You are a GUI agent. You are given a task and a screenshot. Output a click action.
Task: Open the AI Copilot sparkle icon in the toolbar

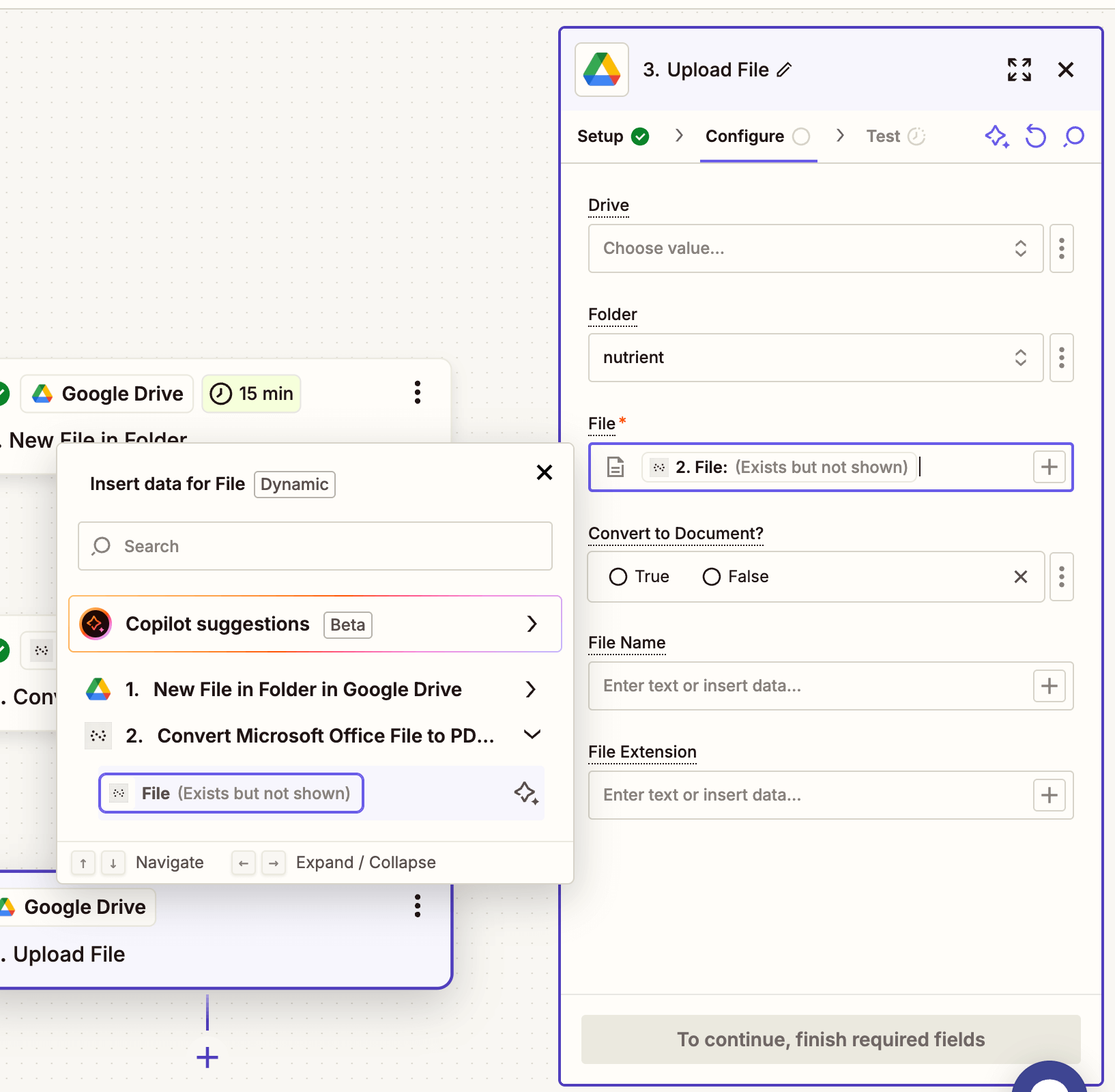click(997, 136)
